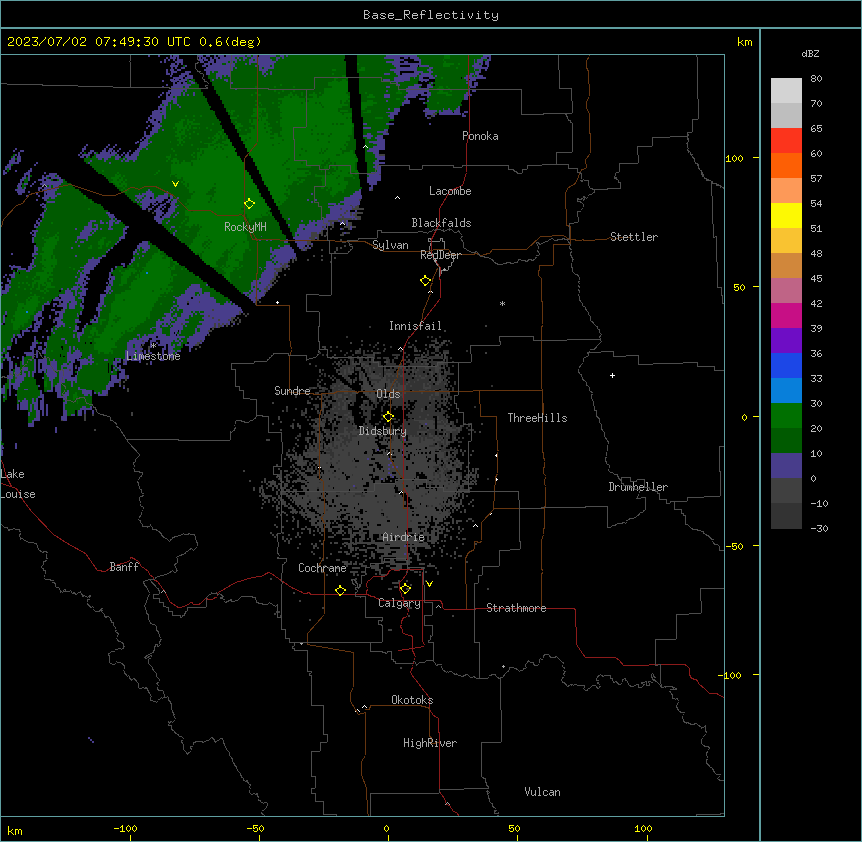Pick the magenta 39-42 dBZ legend swatch

click(786, 315)
